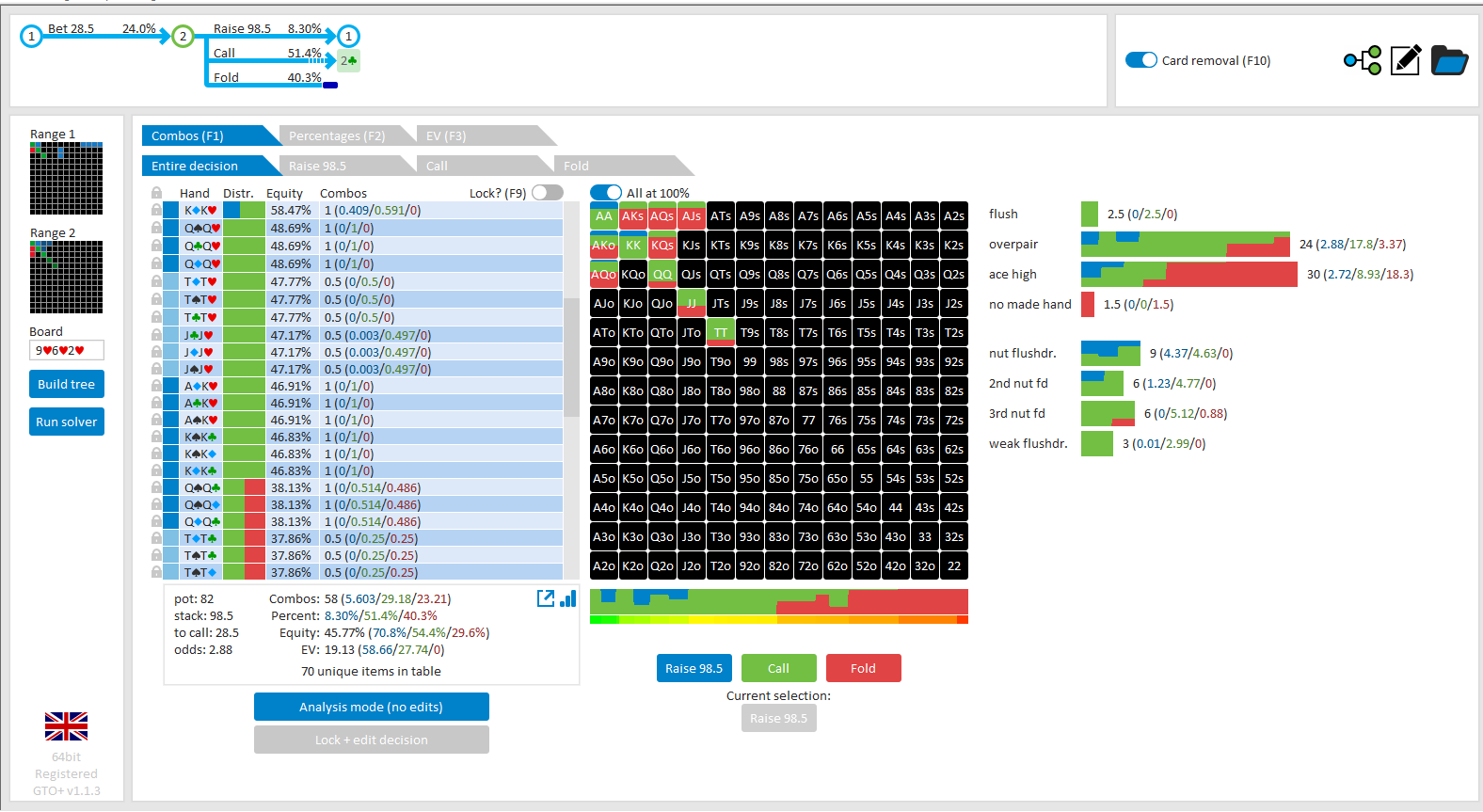Click the disabled Raise 98.5 selection button
The image size is (1483, 812).
[x=778, y=718]
